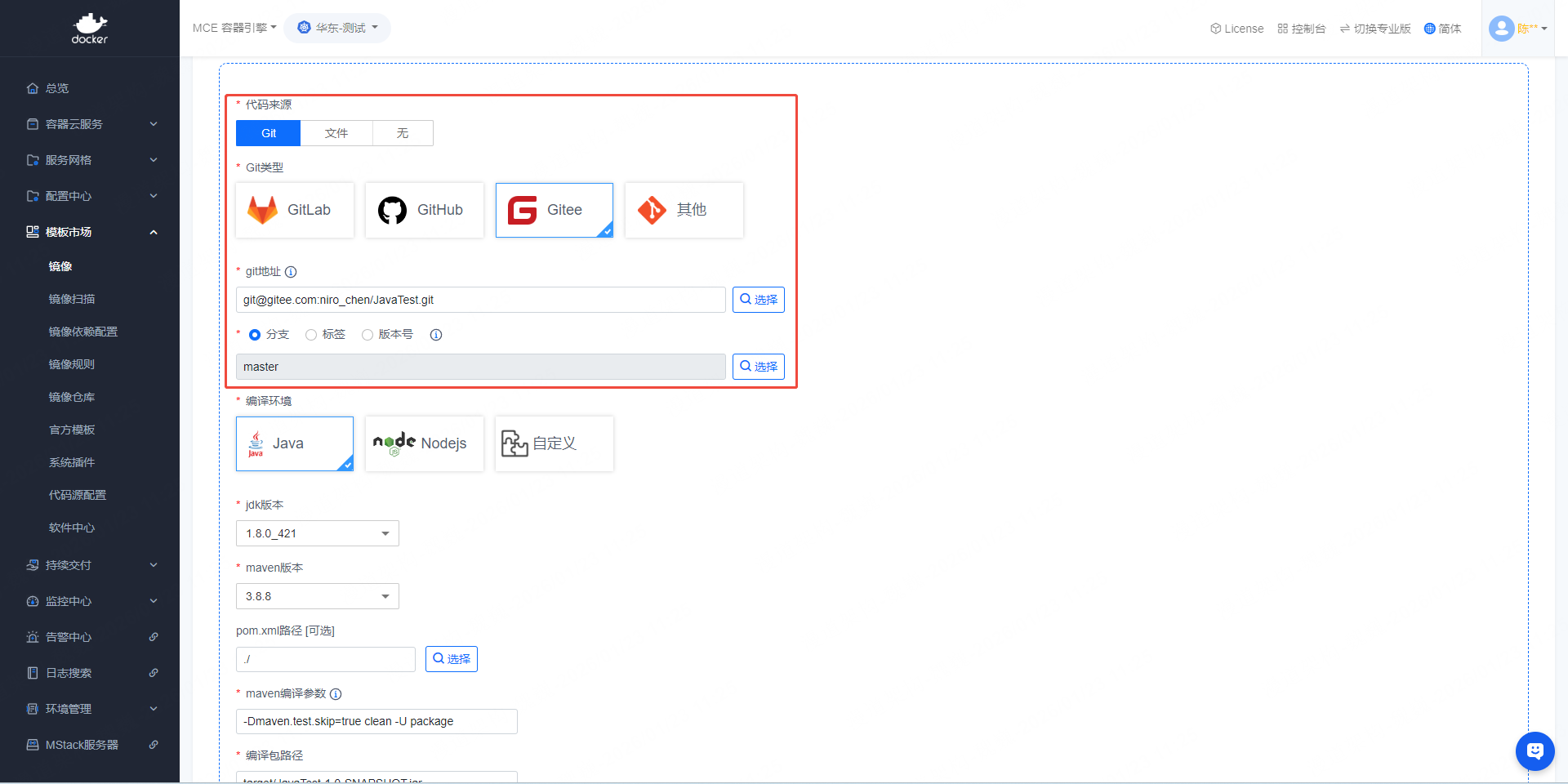1568x784 pixels.
Task: Open the maven版本 dropdown
Action: pos(317,596)
